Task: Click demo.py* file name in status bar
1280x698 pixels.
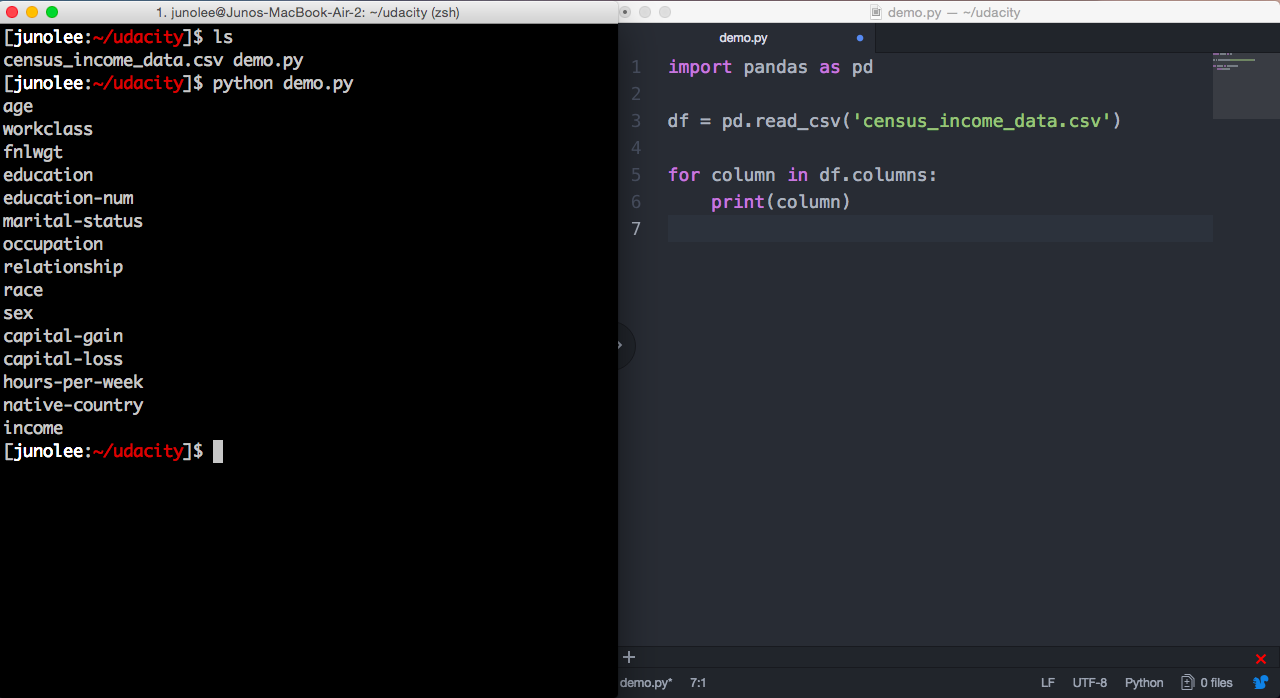Action: click(646, 683)
